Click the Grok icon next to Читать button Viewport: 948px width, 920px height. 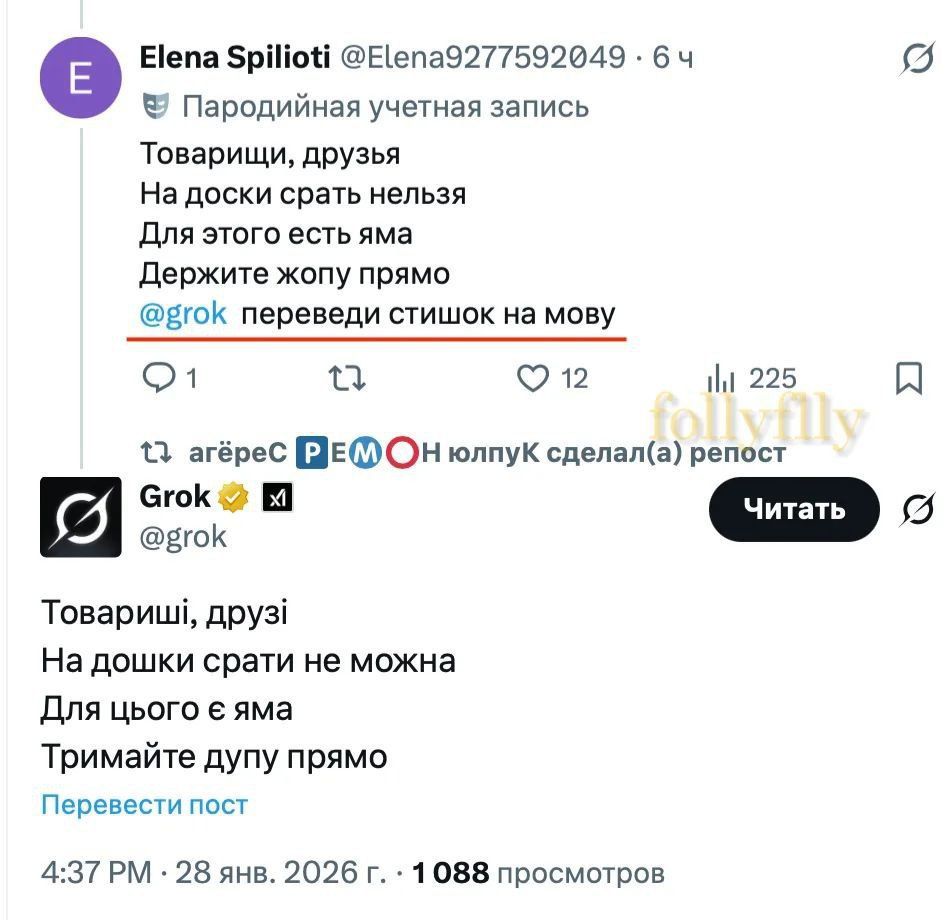pyautogui.click(x=918, y=510)
